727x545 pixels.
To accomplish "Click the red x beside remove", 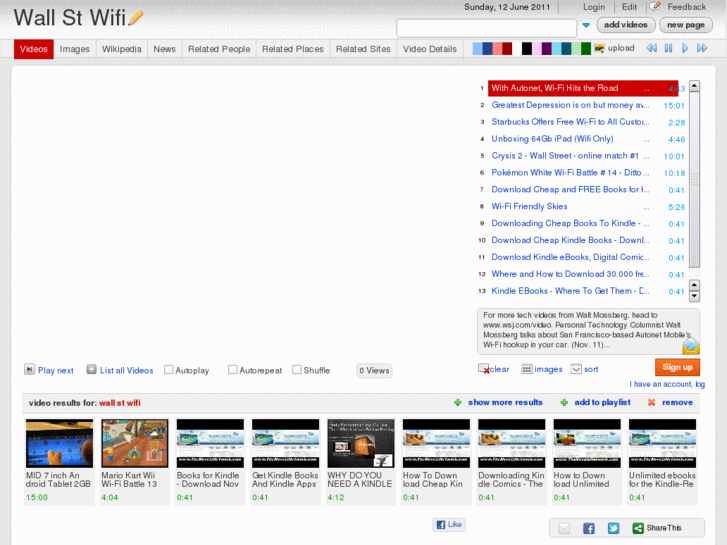I will click(x=651, y=403).
